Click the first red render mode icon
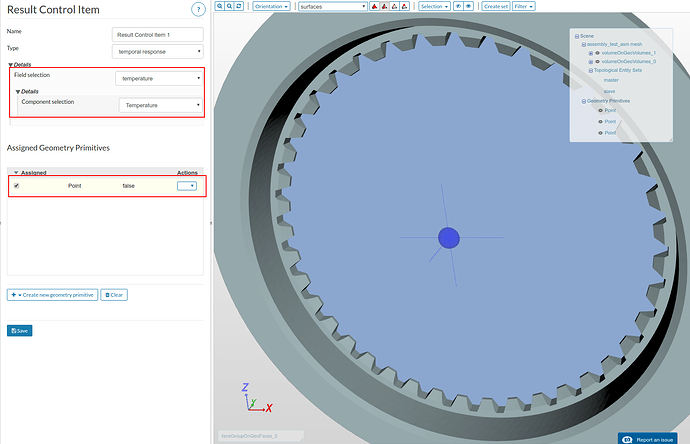Screen dimensions: 690x444 (x=374, y=6)
